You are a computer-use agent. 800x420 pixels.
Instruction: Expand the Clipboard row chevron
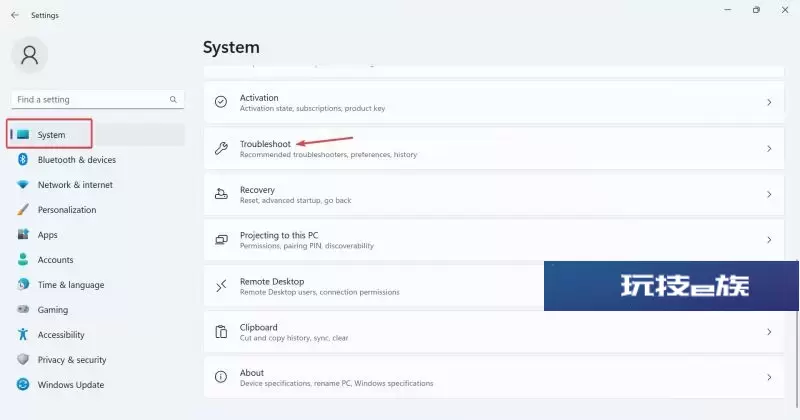click(x=769, y=332)
